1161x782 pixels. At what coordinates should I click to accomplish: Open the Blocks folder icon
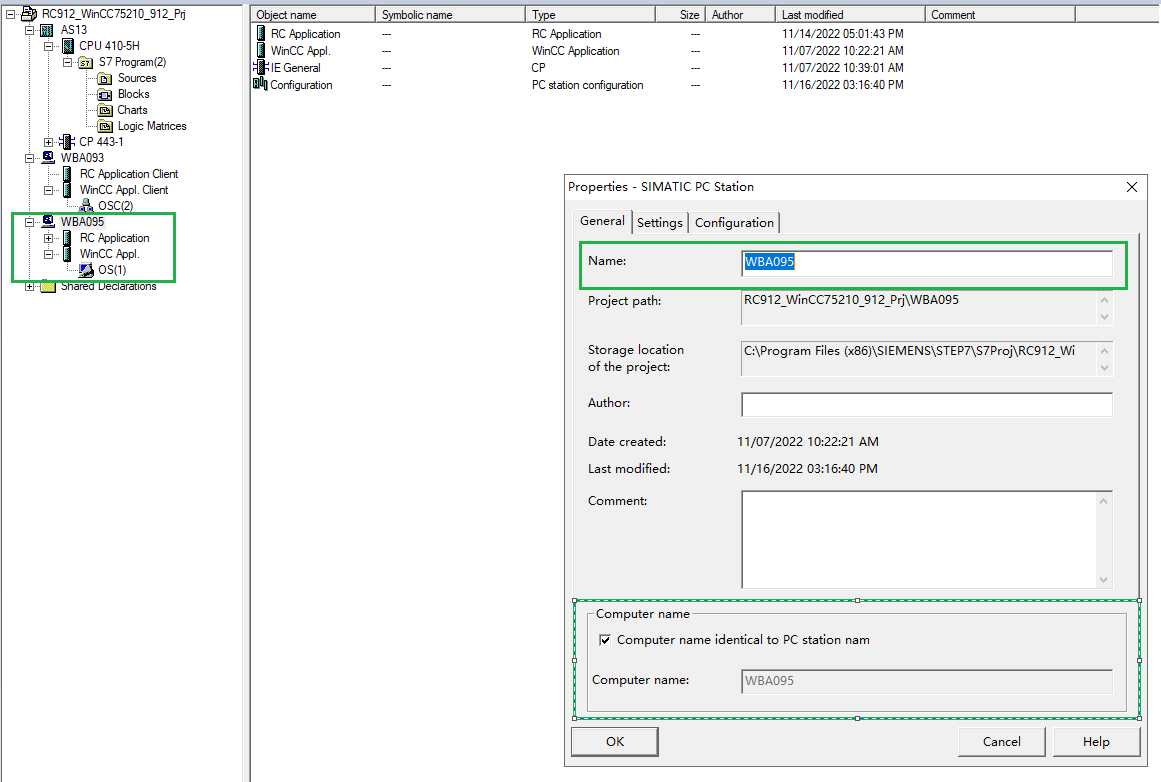(x=104, y=94)
